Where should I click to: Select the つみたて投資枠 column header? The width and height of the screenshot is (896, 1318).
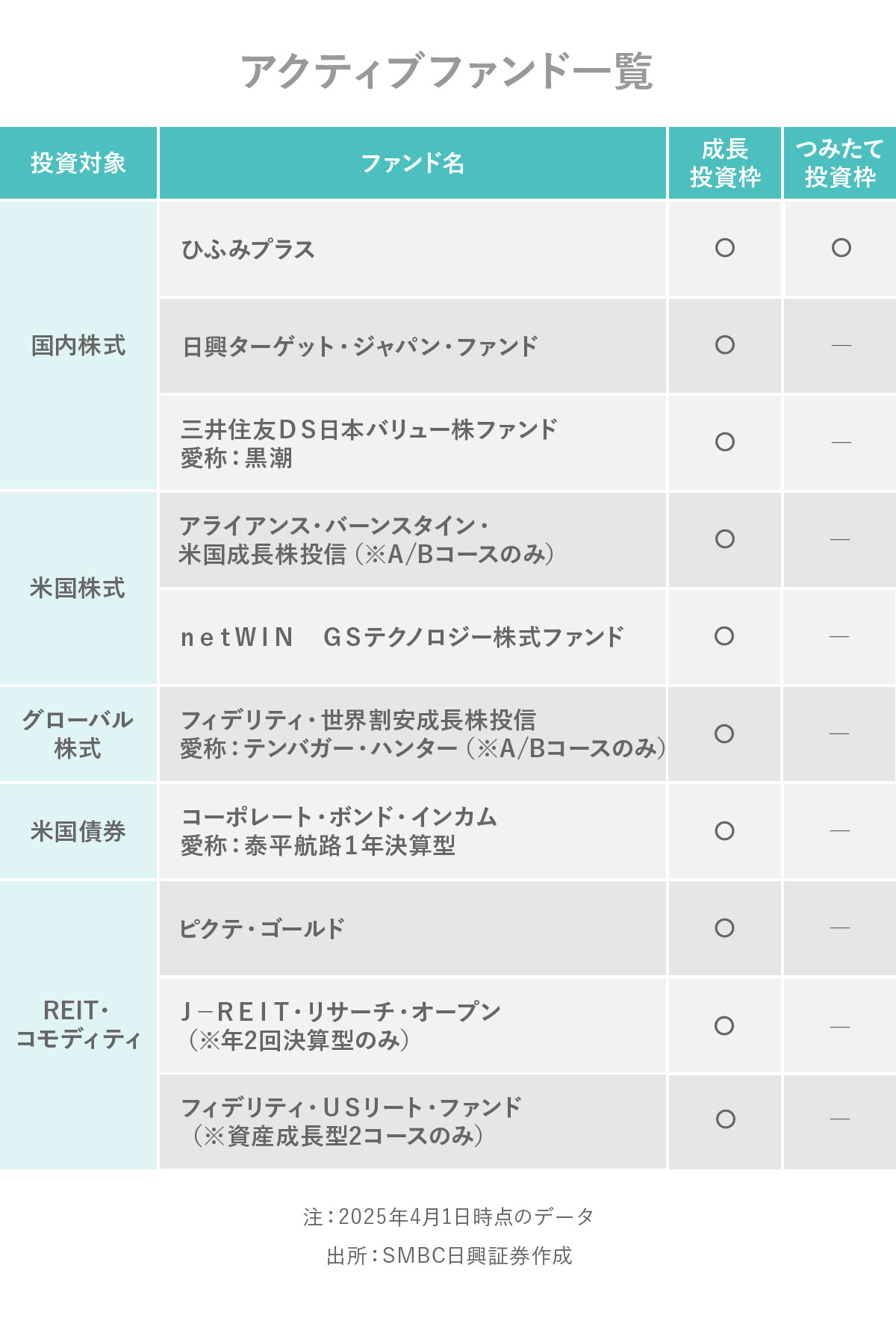click(840, 163)
